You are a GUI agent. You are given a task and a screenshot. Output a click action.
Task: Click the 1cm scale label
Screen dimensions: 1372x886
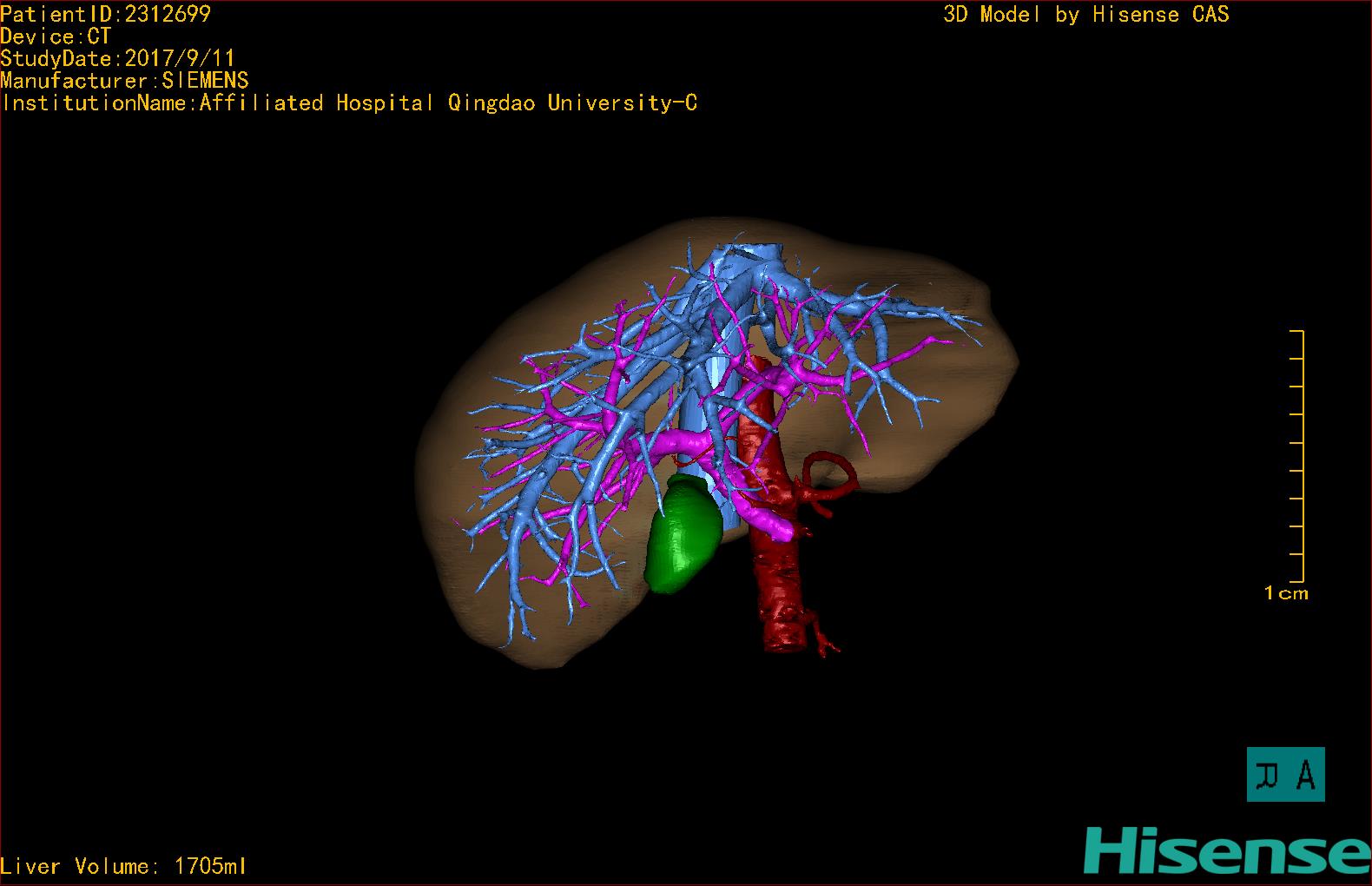coord(1286,593)
